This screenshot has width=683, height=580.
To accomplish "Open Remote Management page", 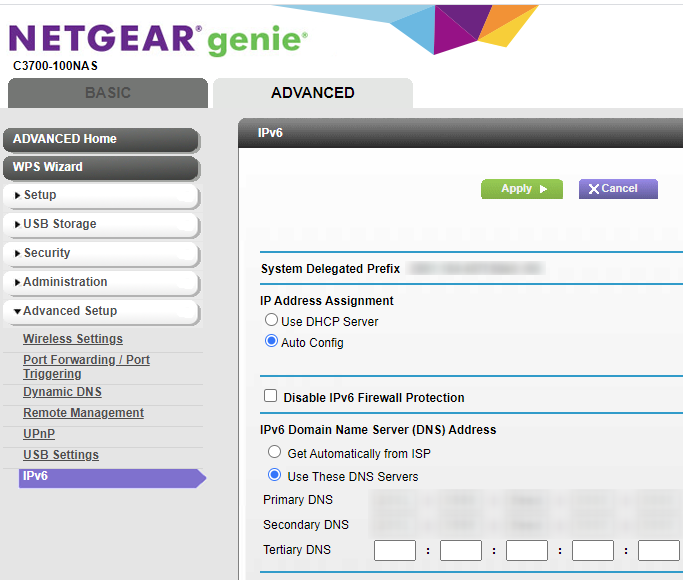I will (x=83, y=413).
